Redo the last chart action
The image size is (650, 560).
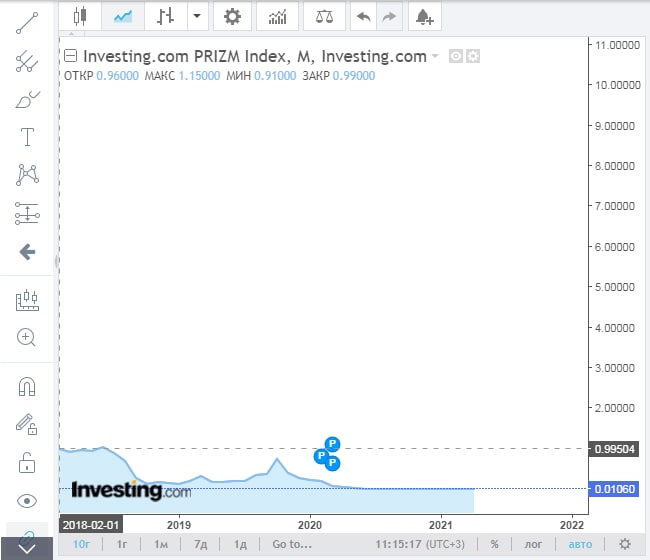(x=389, y=17)
